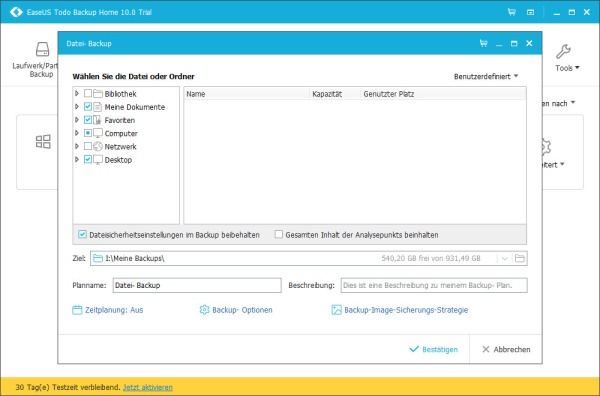Expand the Bibliothek tree node
The image size is (600, 396).
(77, 93)
